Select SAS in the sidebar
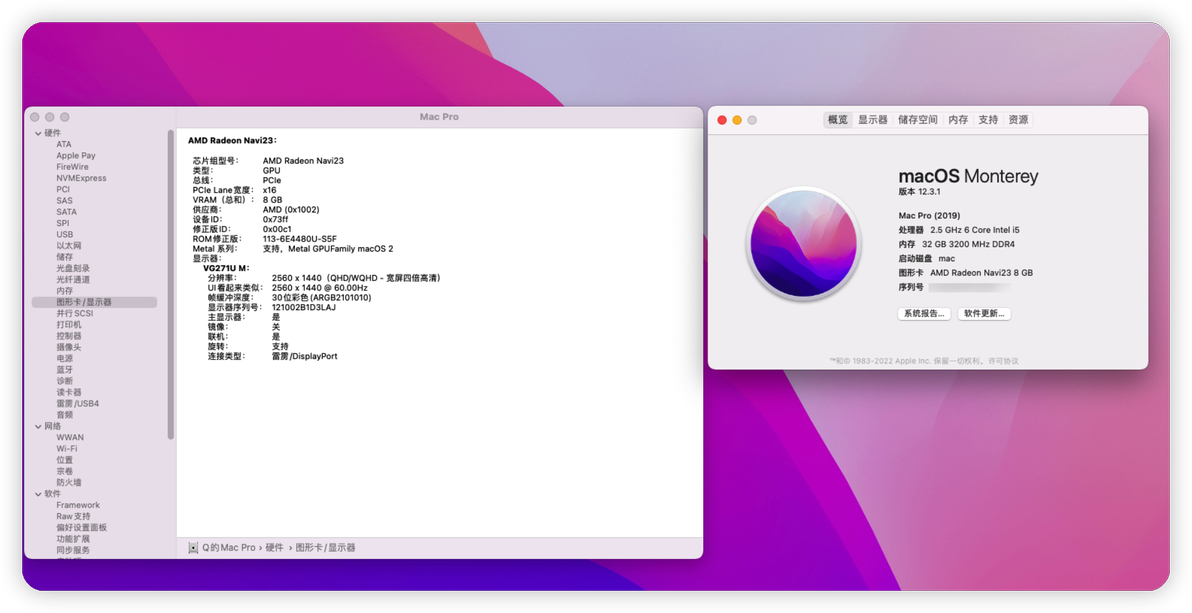The height and width of the screenshot is (613, 1192). (65, 201)
